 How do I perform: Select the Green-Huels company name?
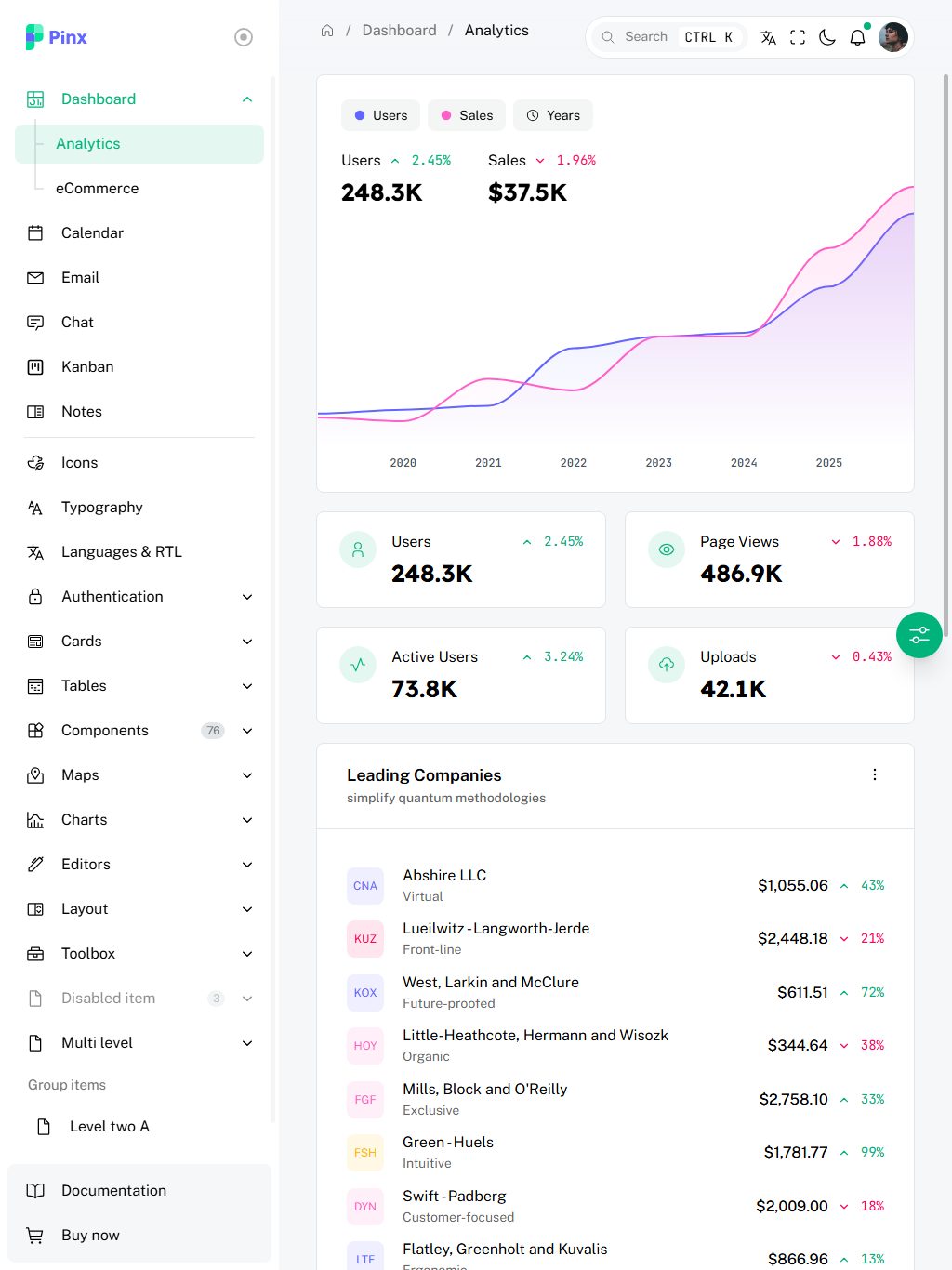448,1143
